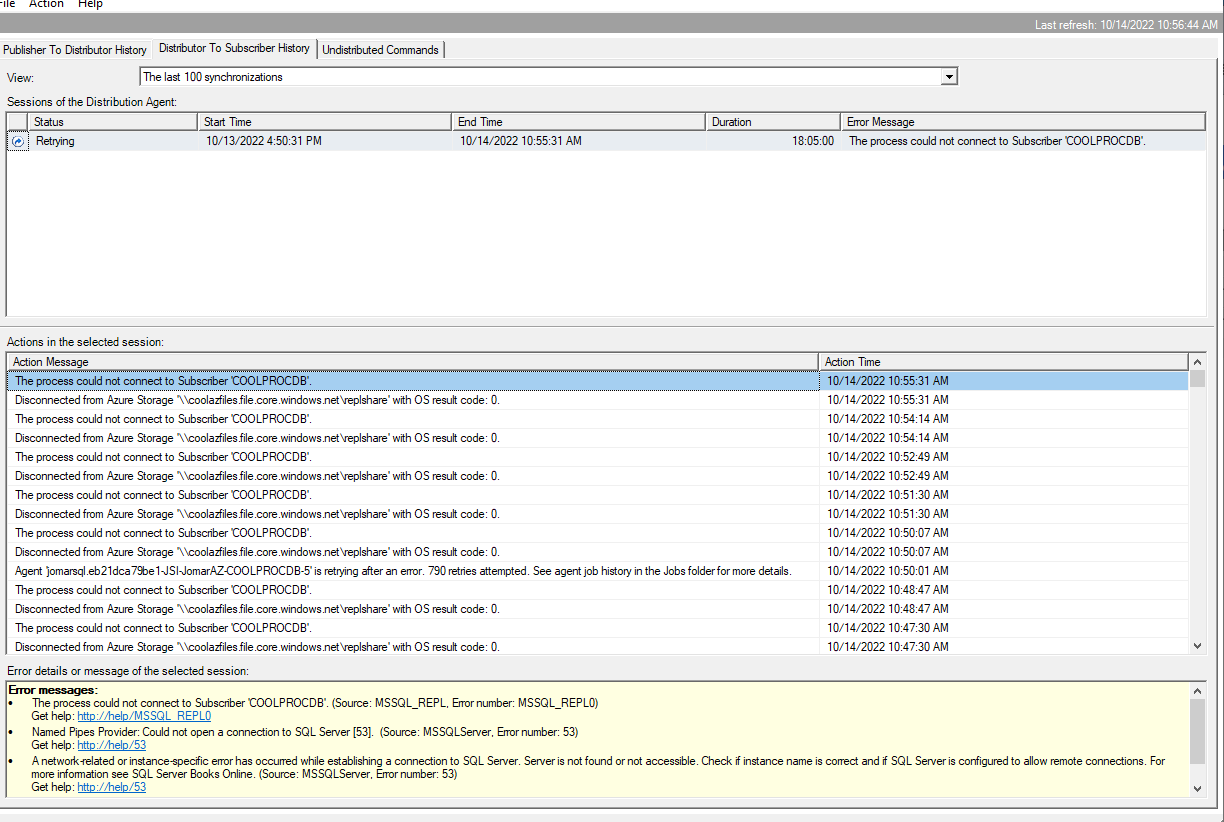Select the 'could not connect' action at 10:48:47 AM
This screenshot has width=1224, height=822.
pos(598,590)
